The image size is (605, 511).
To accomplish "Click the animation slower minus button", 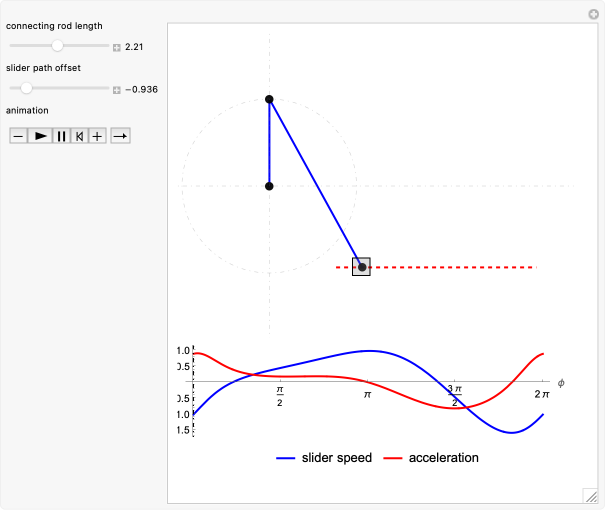I will tap(18, 136).
